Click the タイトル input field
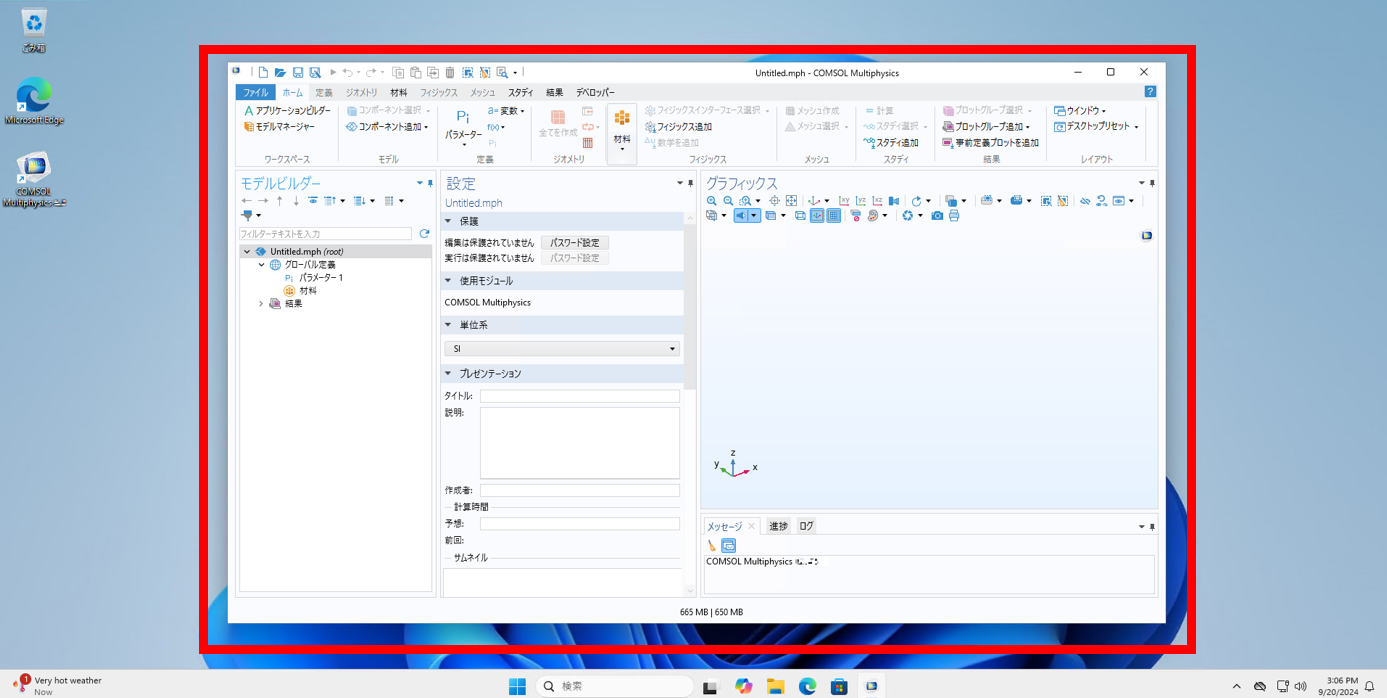This screenshot has height=698, width=1387. pos(579,396)
